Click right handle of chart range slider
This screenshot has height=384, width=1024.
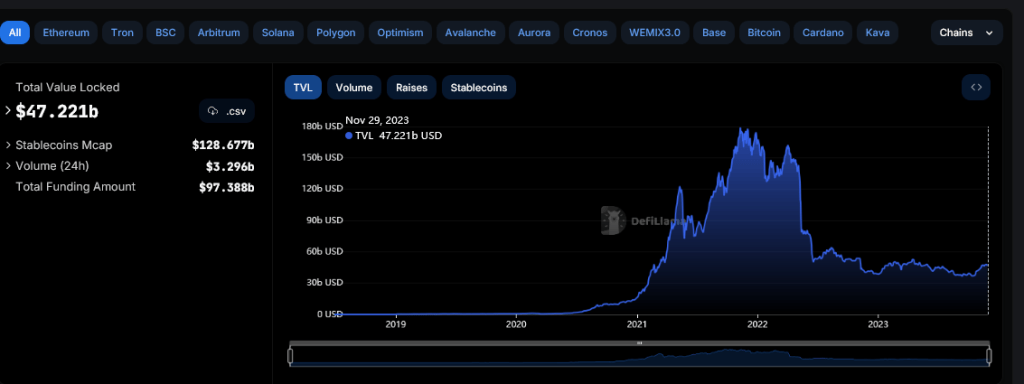click(x=989, y=356)
